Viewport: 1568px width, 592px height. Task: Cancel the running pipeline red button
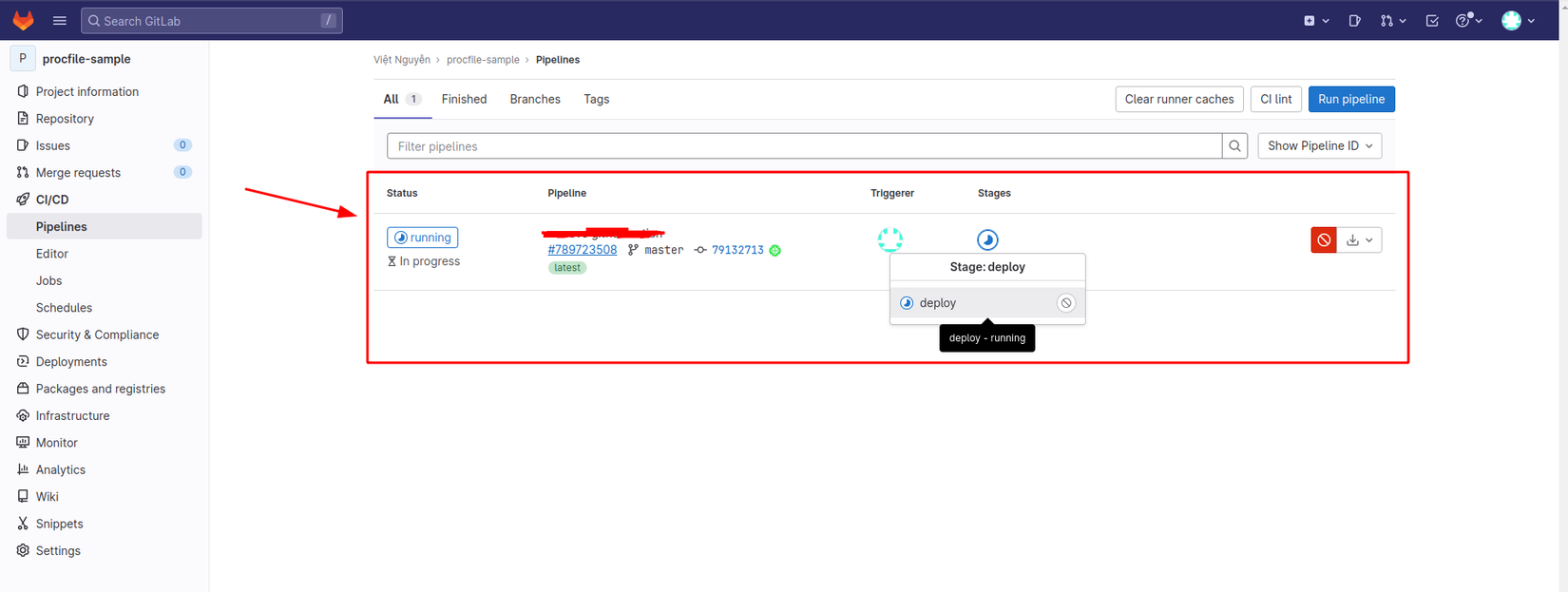pyautogui.click(x=1324, y=240)
